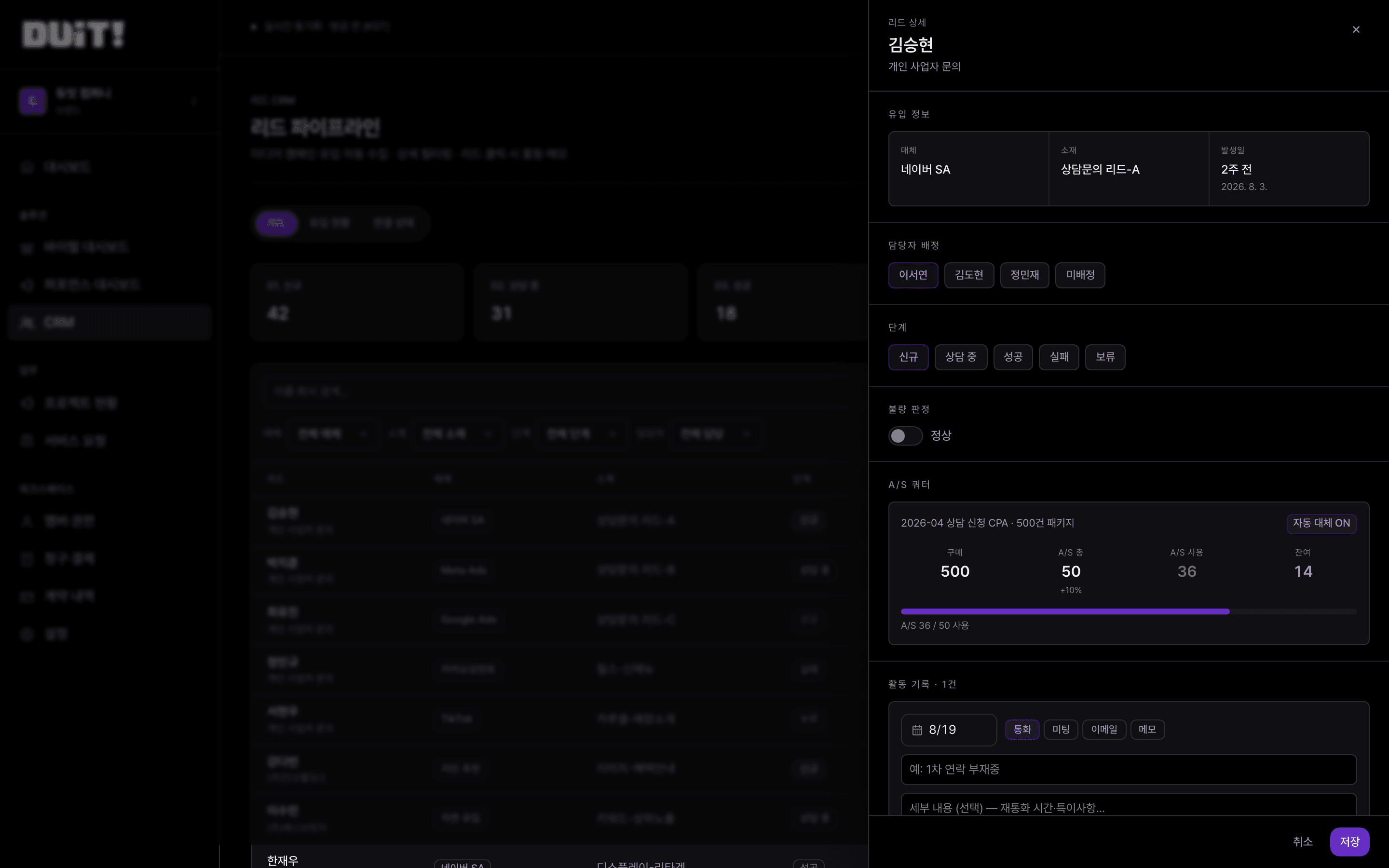Set the stage to 보류
The image size is (1389, 868).
[x=1105, y=357]
